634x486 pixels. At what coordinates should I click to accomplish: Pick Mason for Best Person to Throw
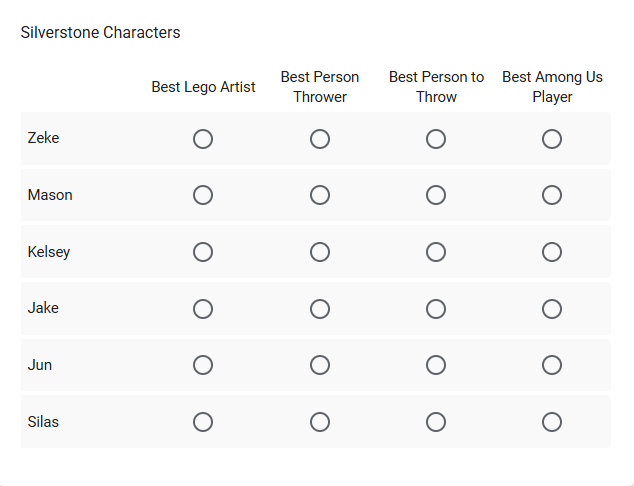click(436, 195)
